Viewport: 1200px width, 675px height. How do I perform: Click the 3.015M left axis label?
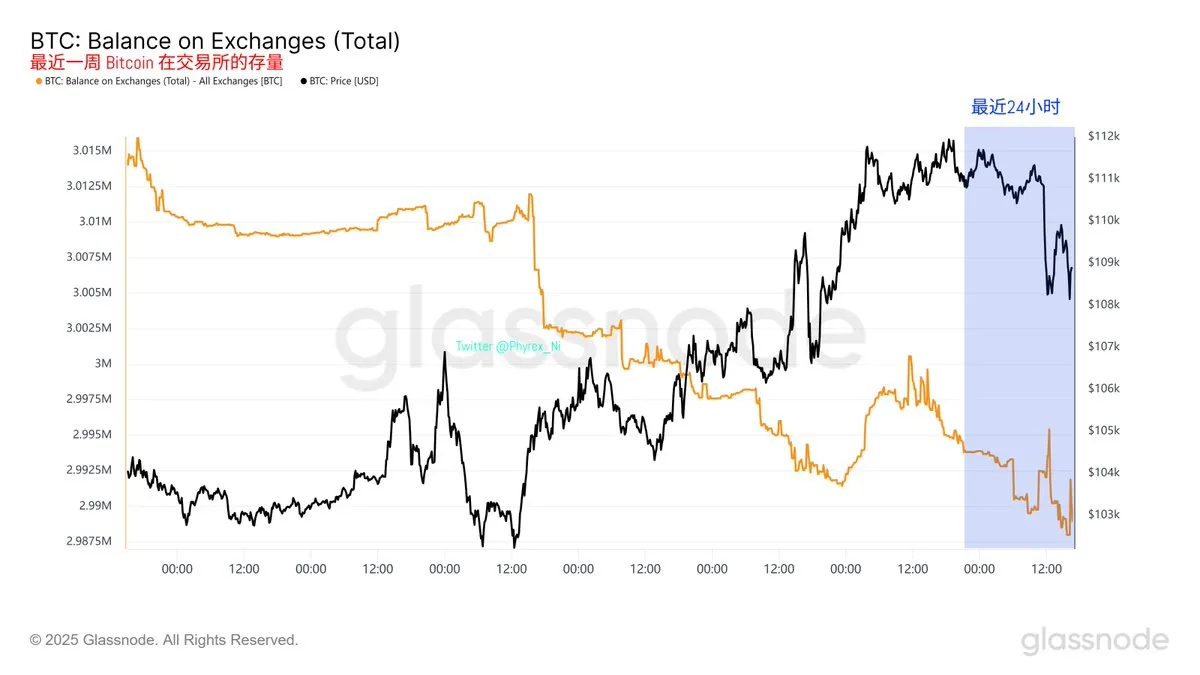(92, 150)
